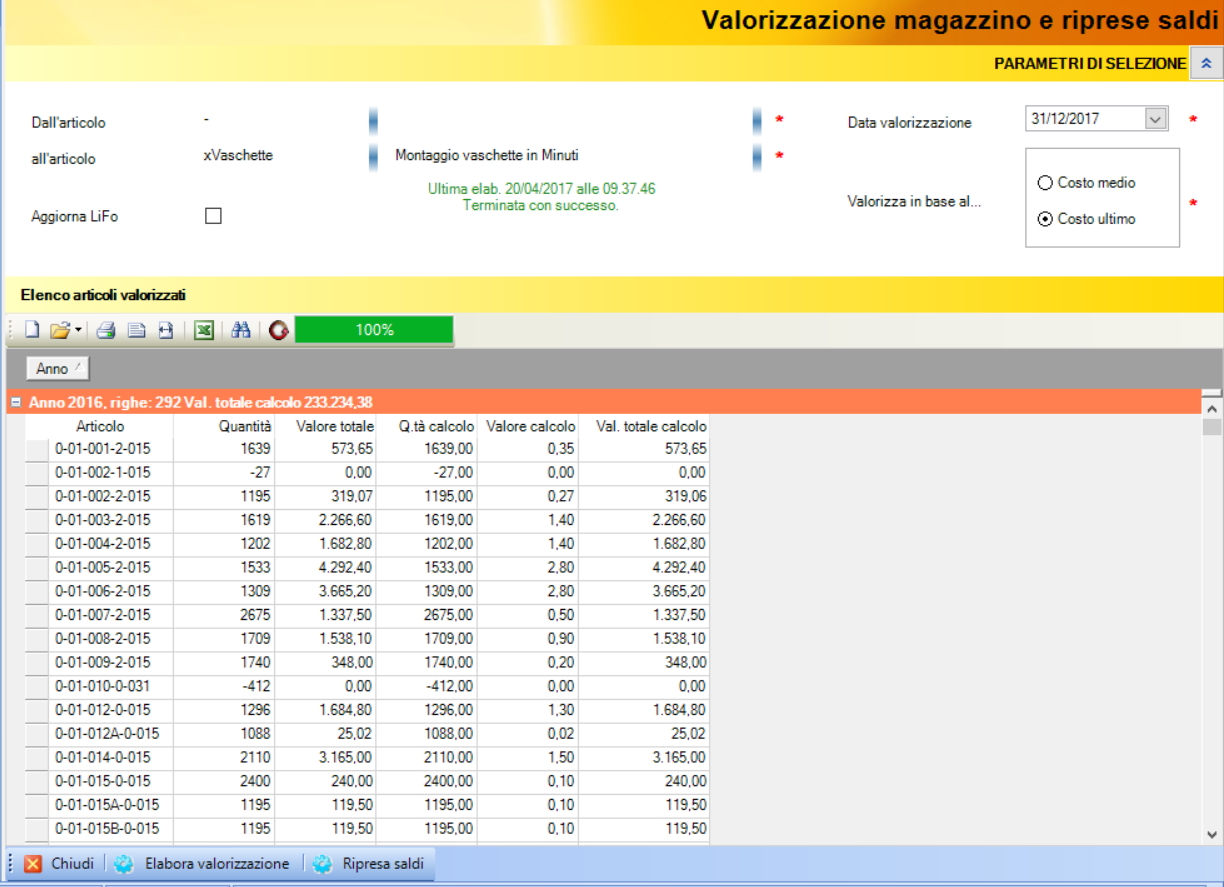Viewport: 1224px width, 887px height.
Task: Collapse the Anno 2016 group row
Action: coord(15,402)
